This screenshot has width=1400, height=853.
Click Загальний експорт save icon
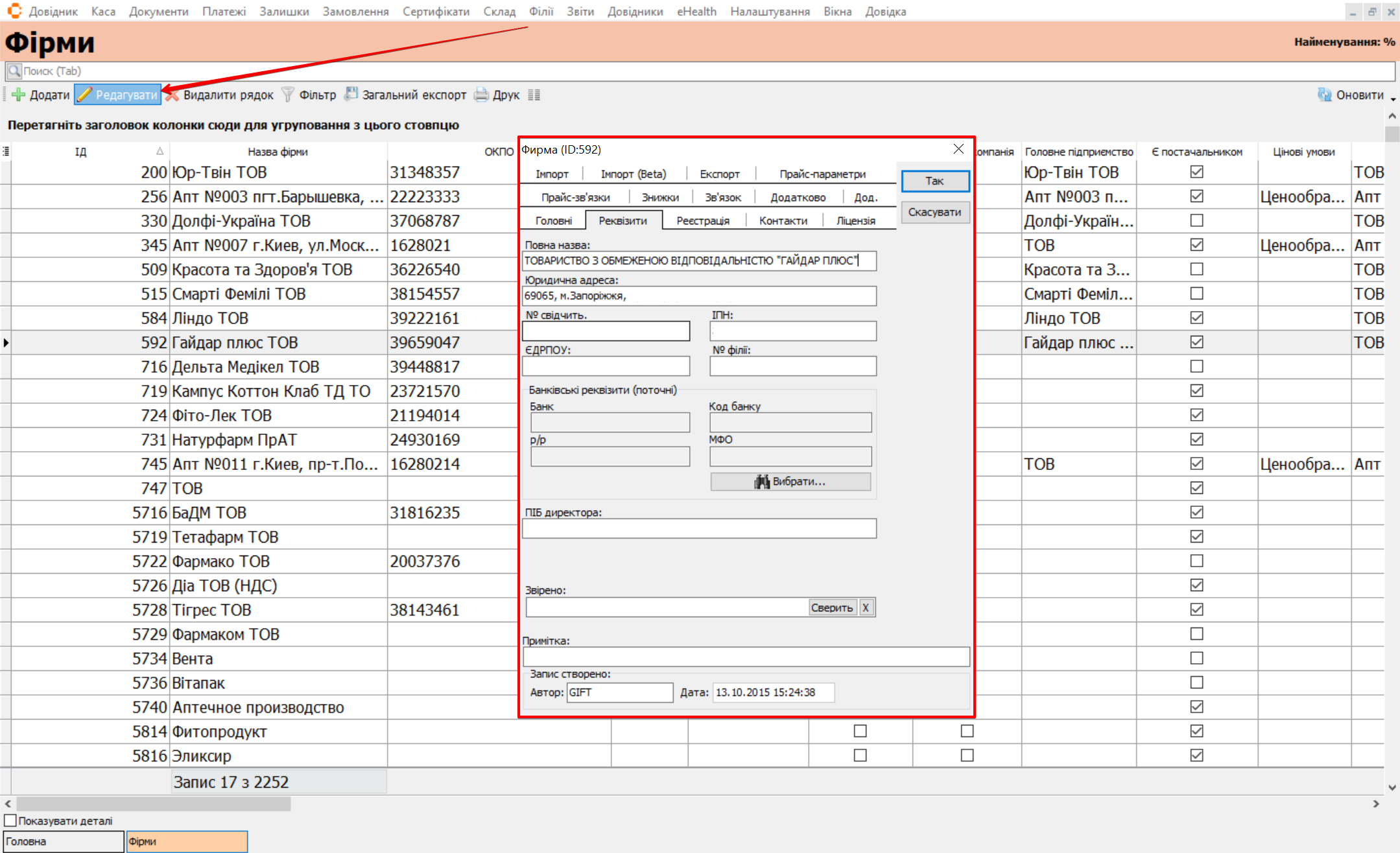pyautogui.click(x=351, y=95)
